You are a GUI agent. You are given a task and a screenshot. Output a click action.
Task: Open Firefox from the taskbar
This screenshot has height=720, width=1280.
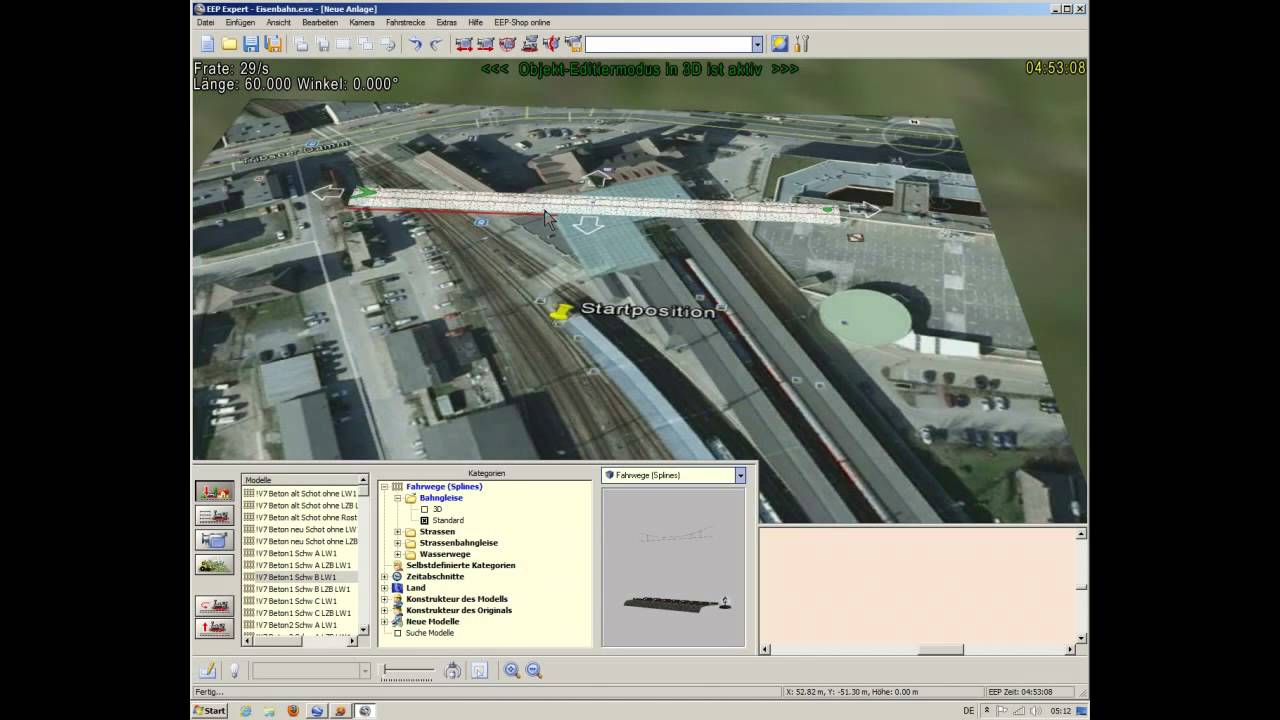tap(293, 711)
